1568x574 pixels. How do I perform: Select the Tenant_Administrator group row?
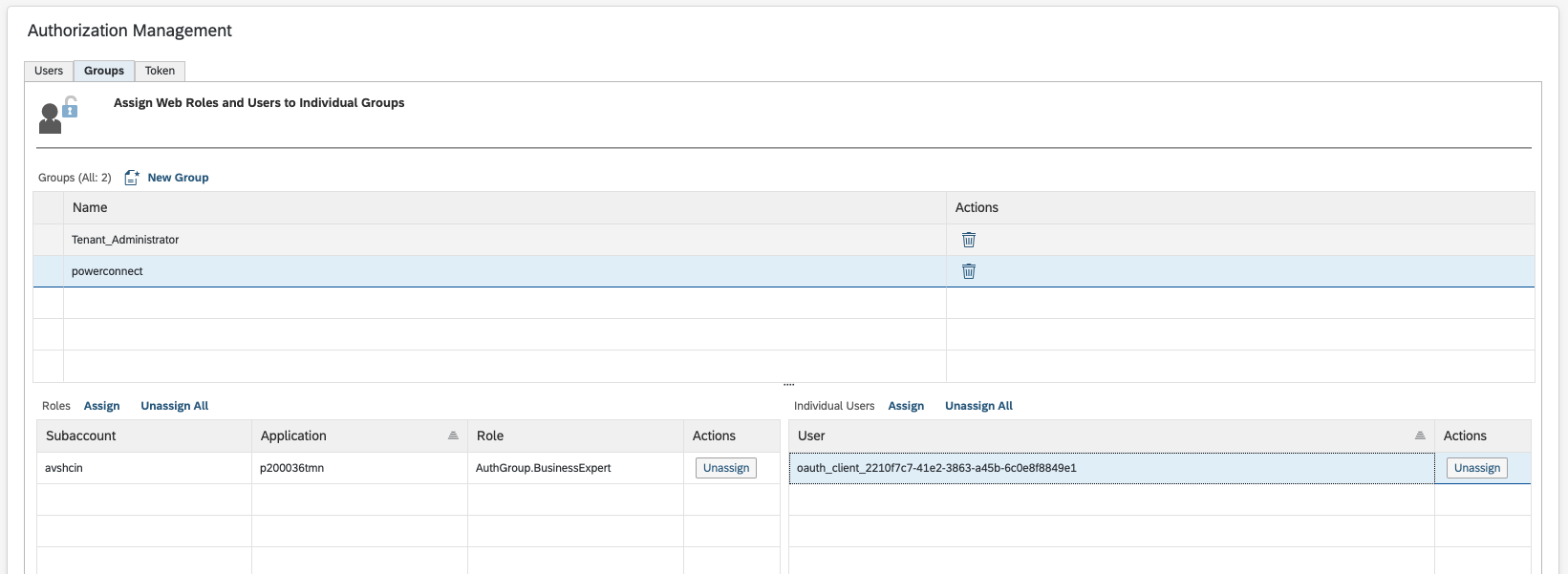pos(125,240)
